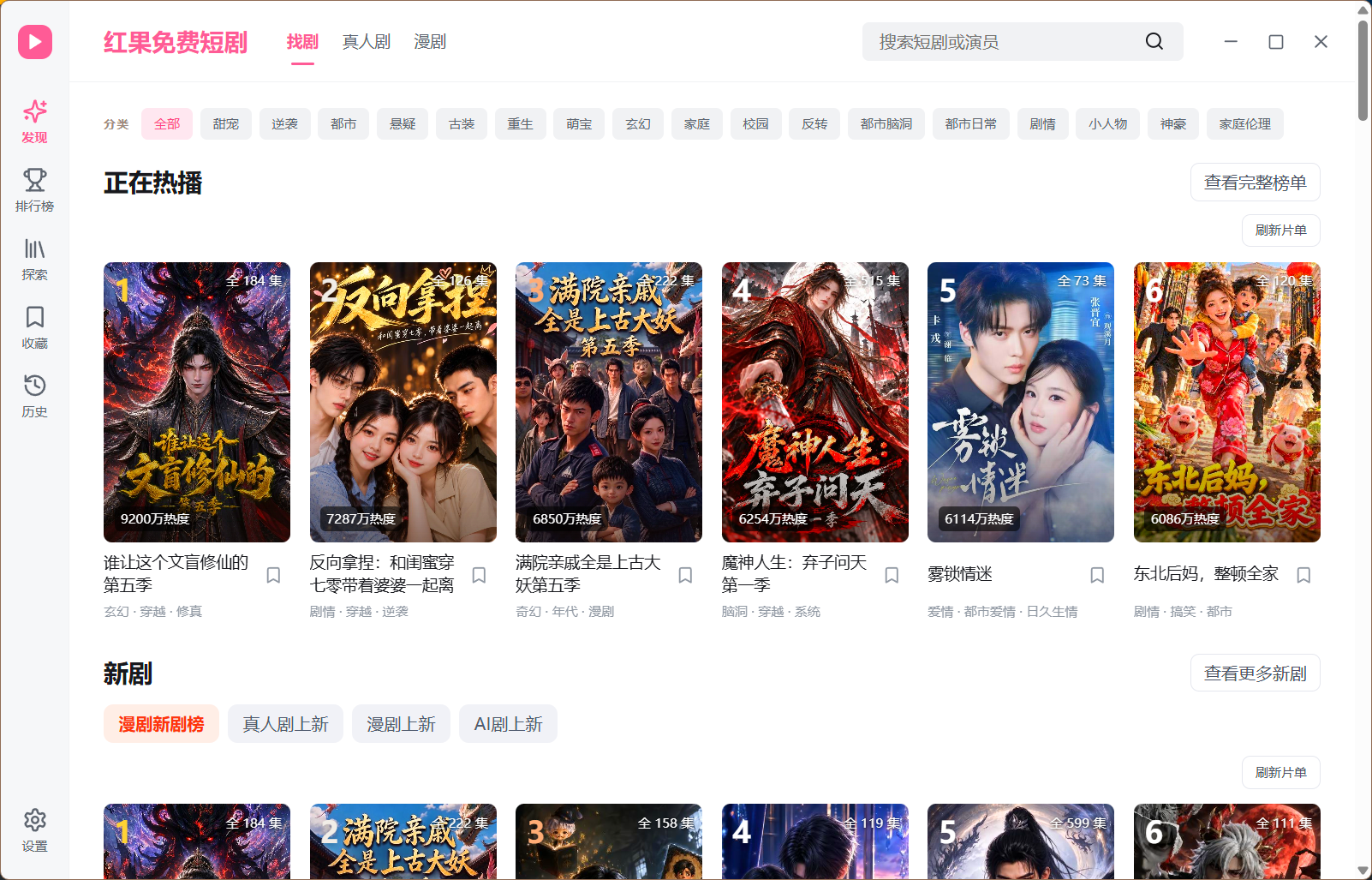Bookmark 东北后妈，整顿全家
The width and height of the screenshot is (1372, 880).
click(1303, 575)
